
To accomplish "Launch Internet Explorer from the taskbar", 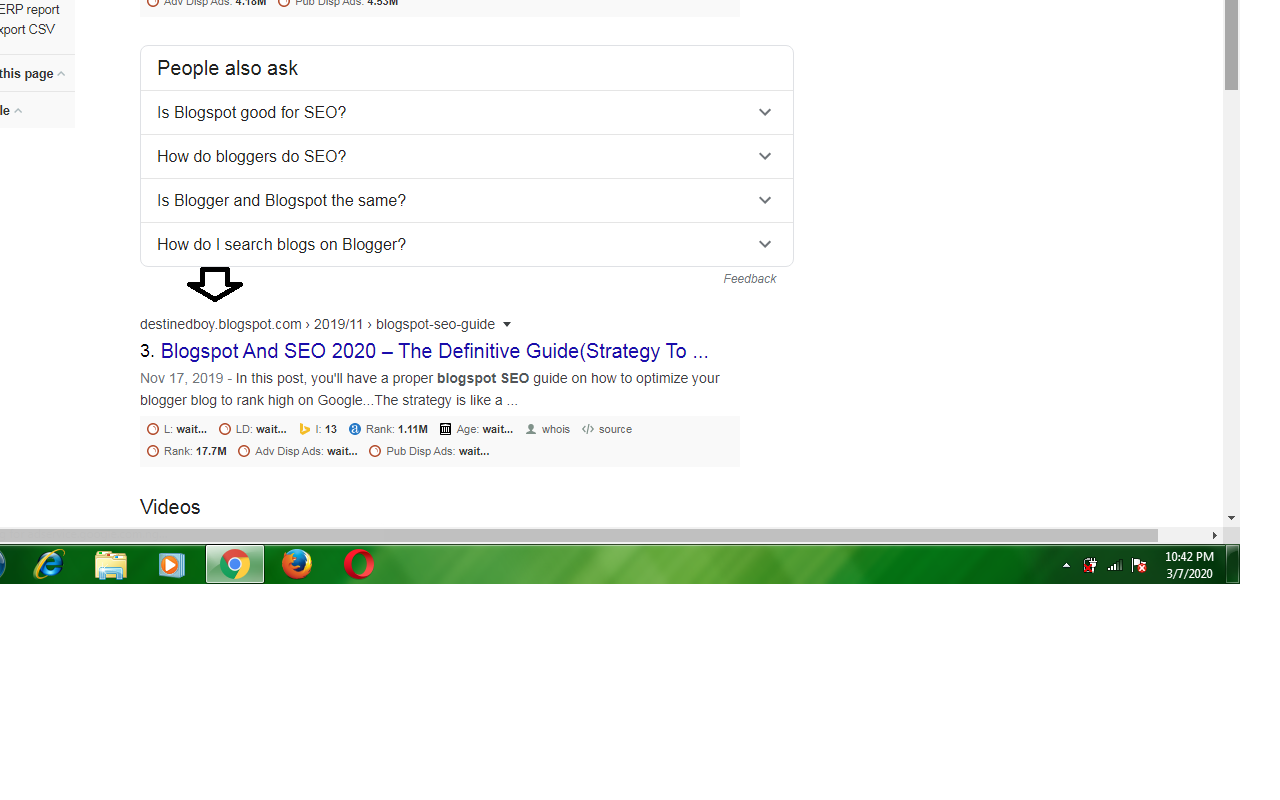I will tap(48, 565).
